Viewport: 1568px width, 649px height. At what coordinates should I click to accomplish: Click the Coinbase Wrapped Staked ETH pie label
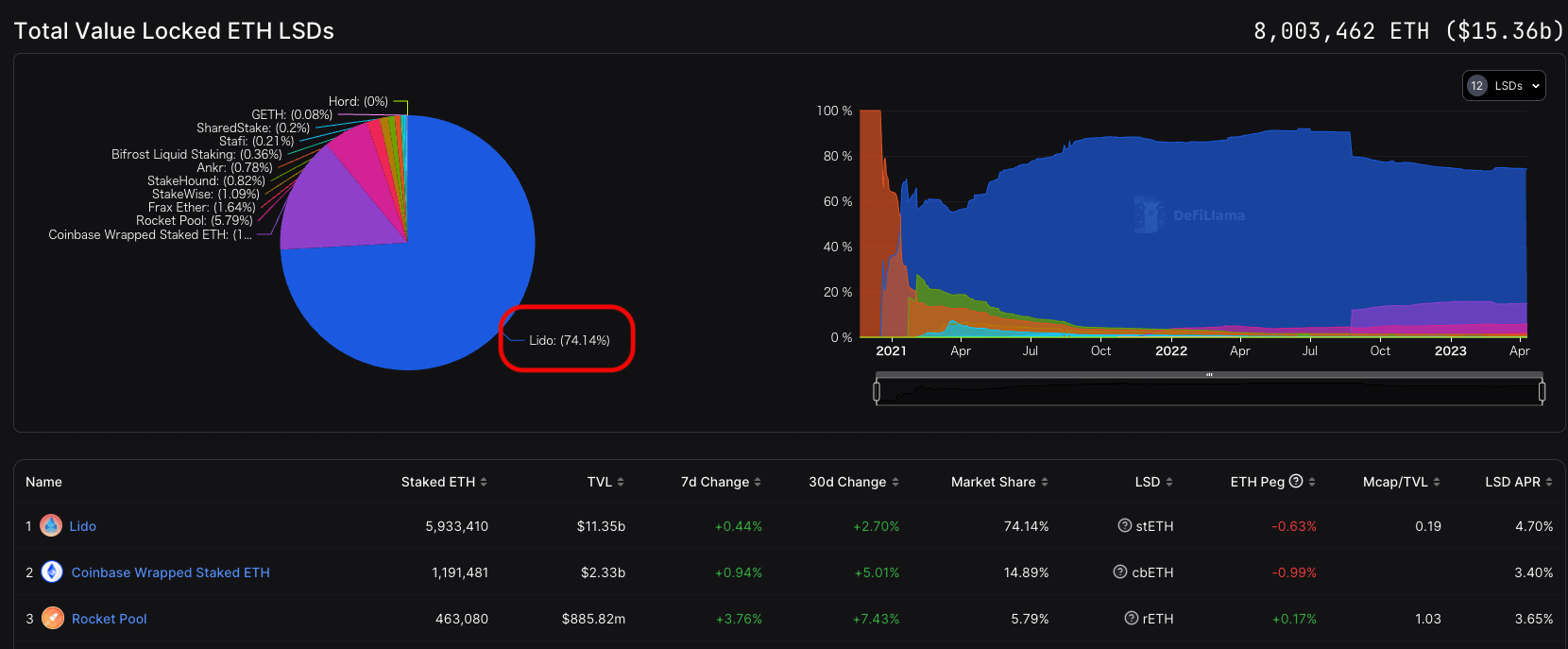pos(150,234)
